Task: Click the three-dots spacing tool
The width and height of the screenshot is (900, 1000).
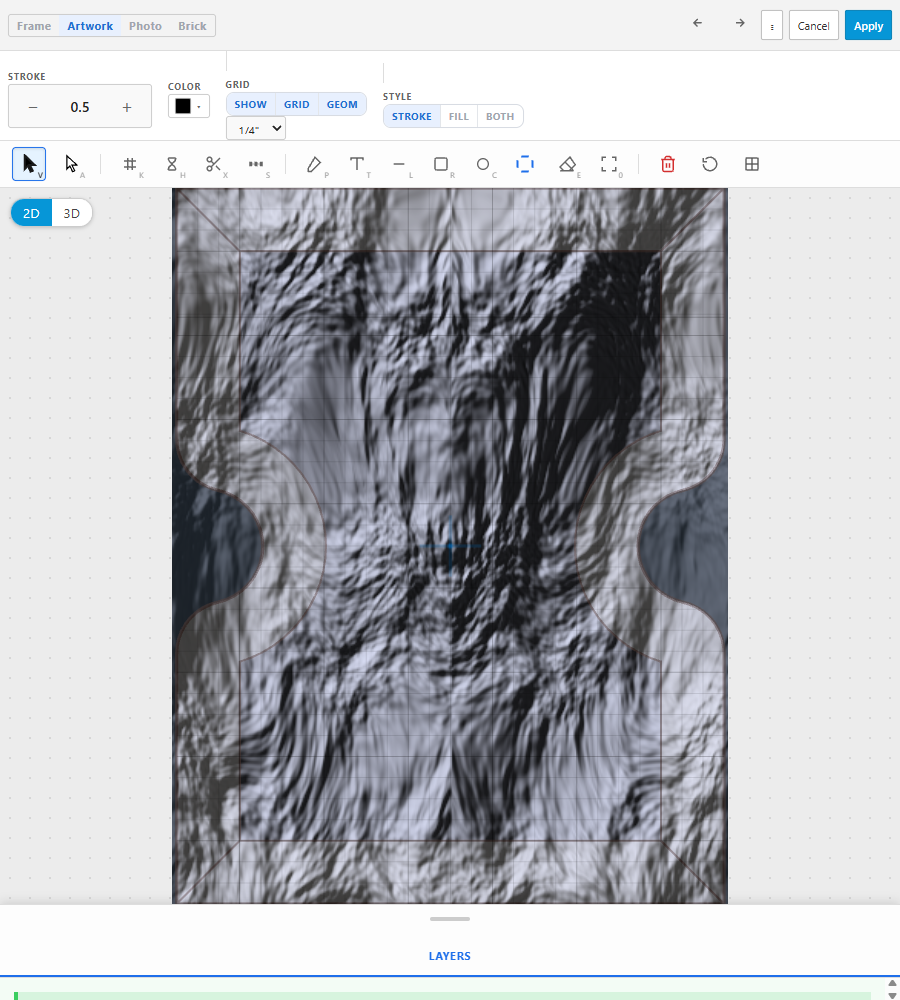Action: [256, 164]
